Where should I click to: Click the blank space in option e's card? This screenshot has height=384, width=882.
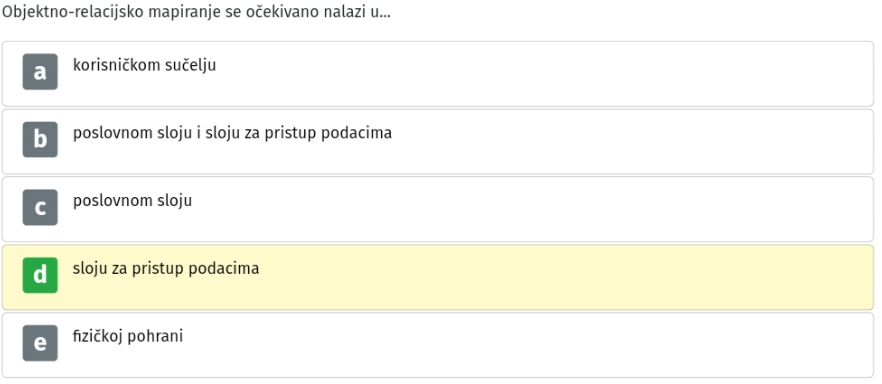pos(562,345)
